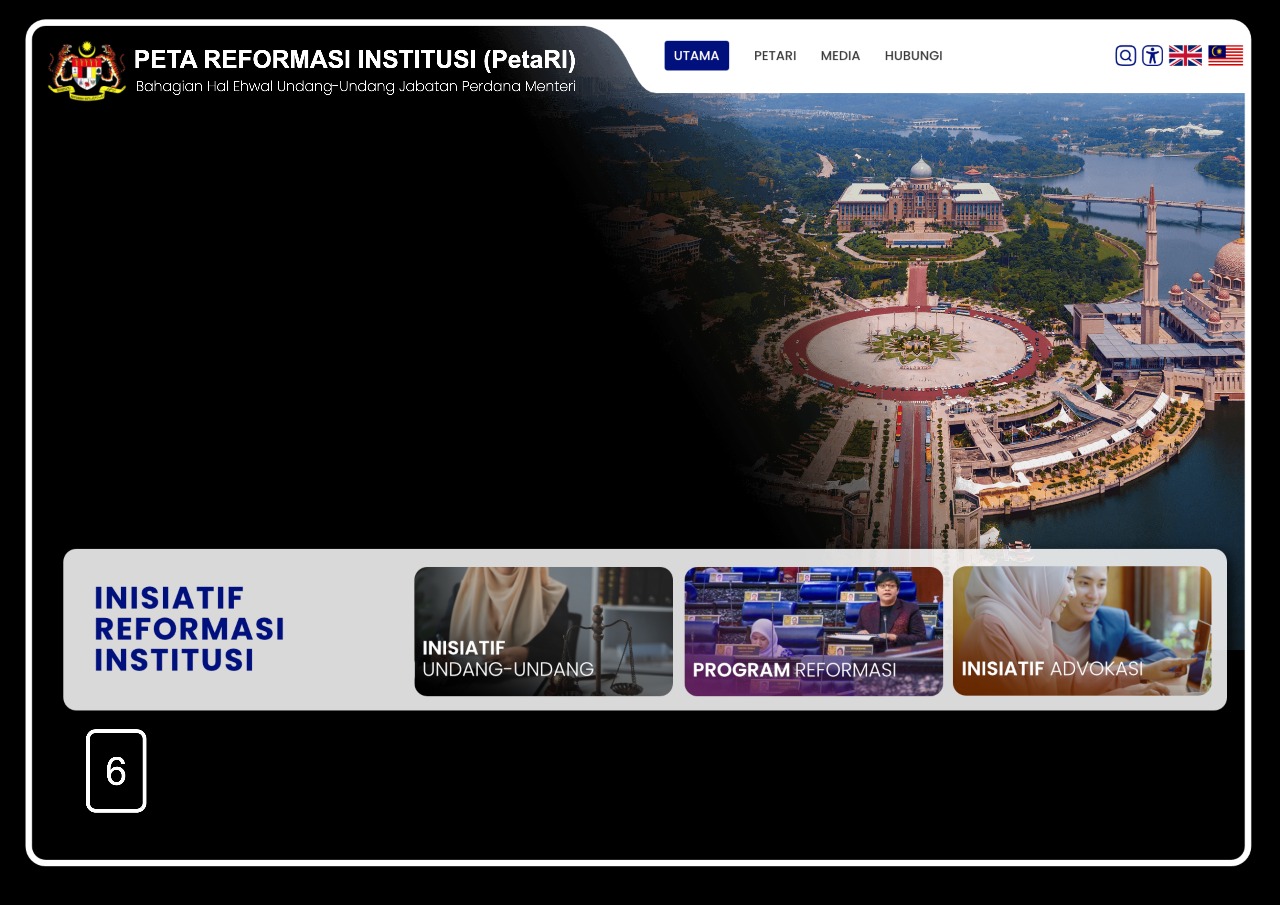Viewport: 1280px width, 905px height.
Task: Click the PETA REFORMASI INSTITUSI (PetaRI) title
Action: [355, 60]
